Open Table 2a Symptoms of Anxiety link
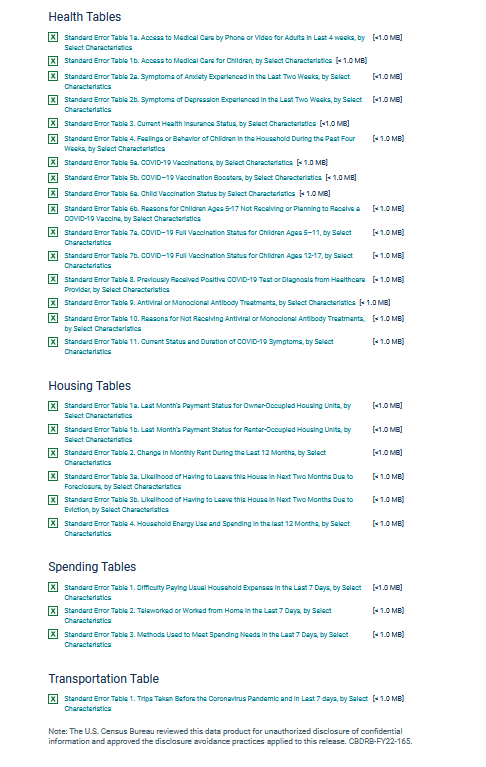The image size is (486, 767). click(207, 82)
